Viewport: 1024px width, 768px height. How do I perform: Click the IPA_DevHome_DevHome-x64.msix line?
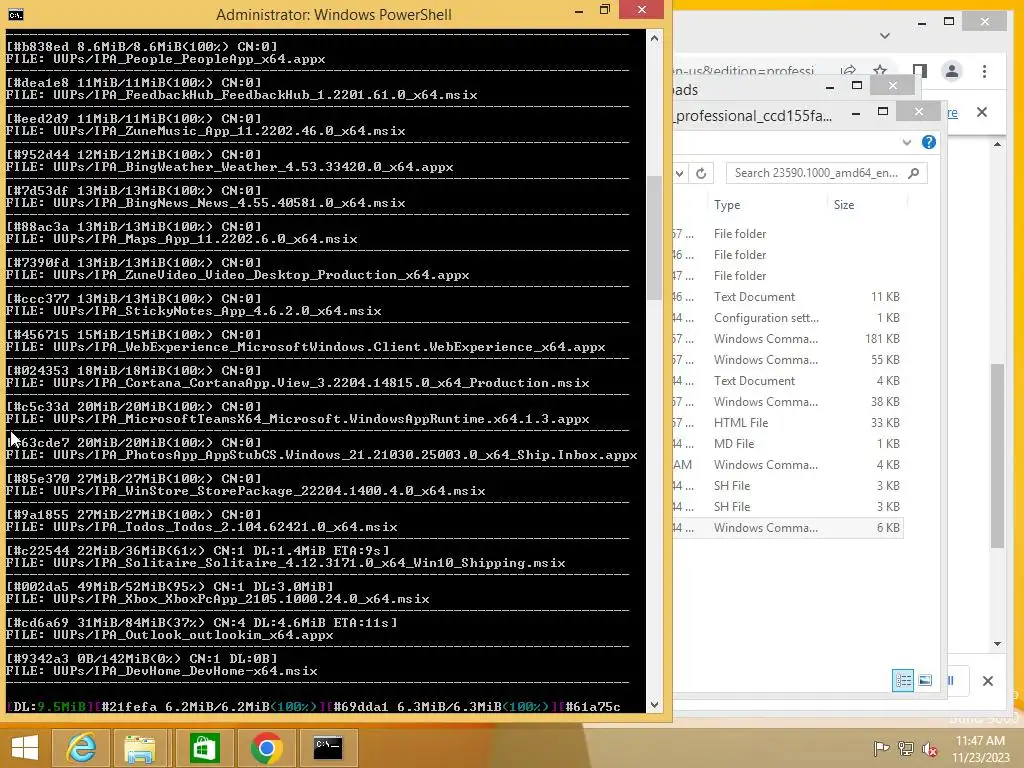[161, 671]
